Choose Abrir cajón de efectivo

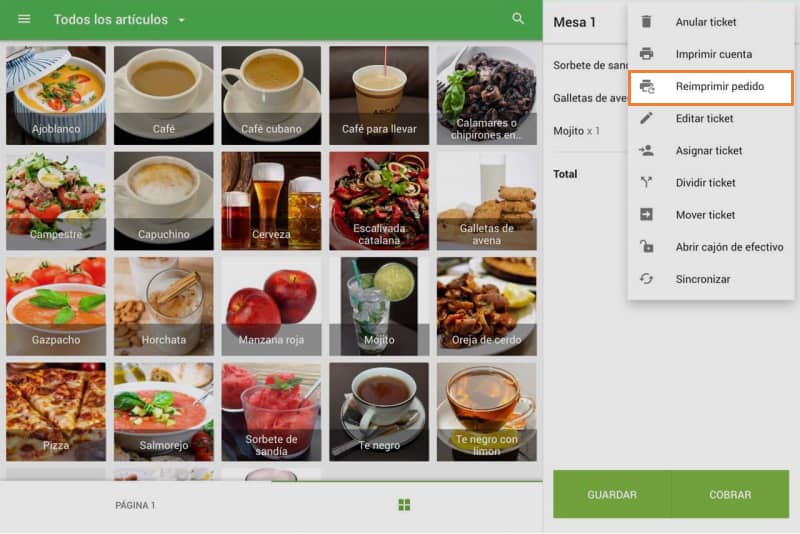pos(711,247)
